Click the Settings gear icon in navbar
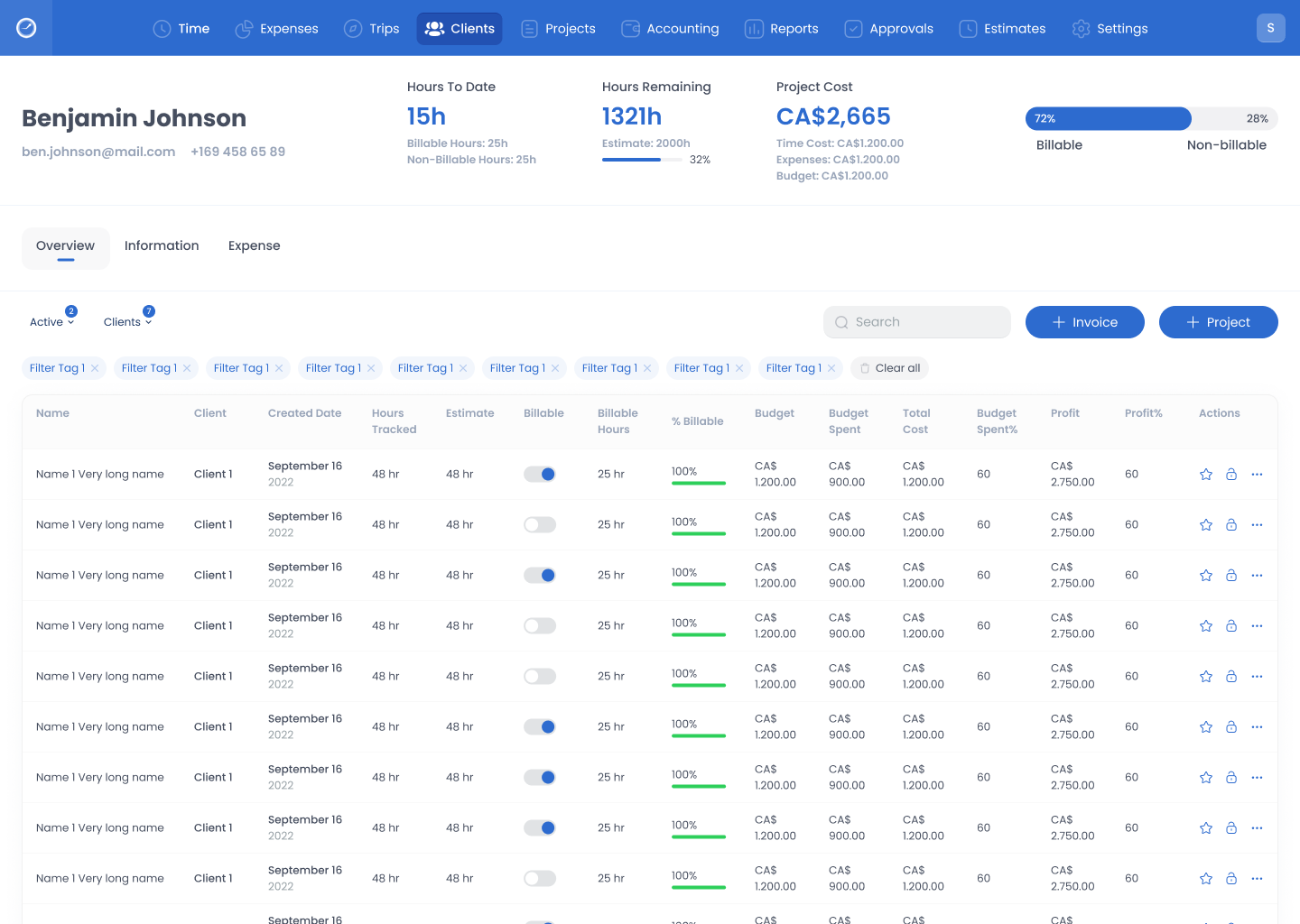Screen dimensions: 1300x924 pyautogui.click(x=1081, y=29)
